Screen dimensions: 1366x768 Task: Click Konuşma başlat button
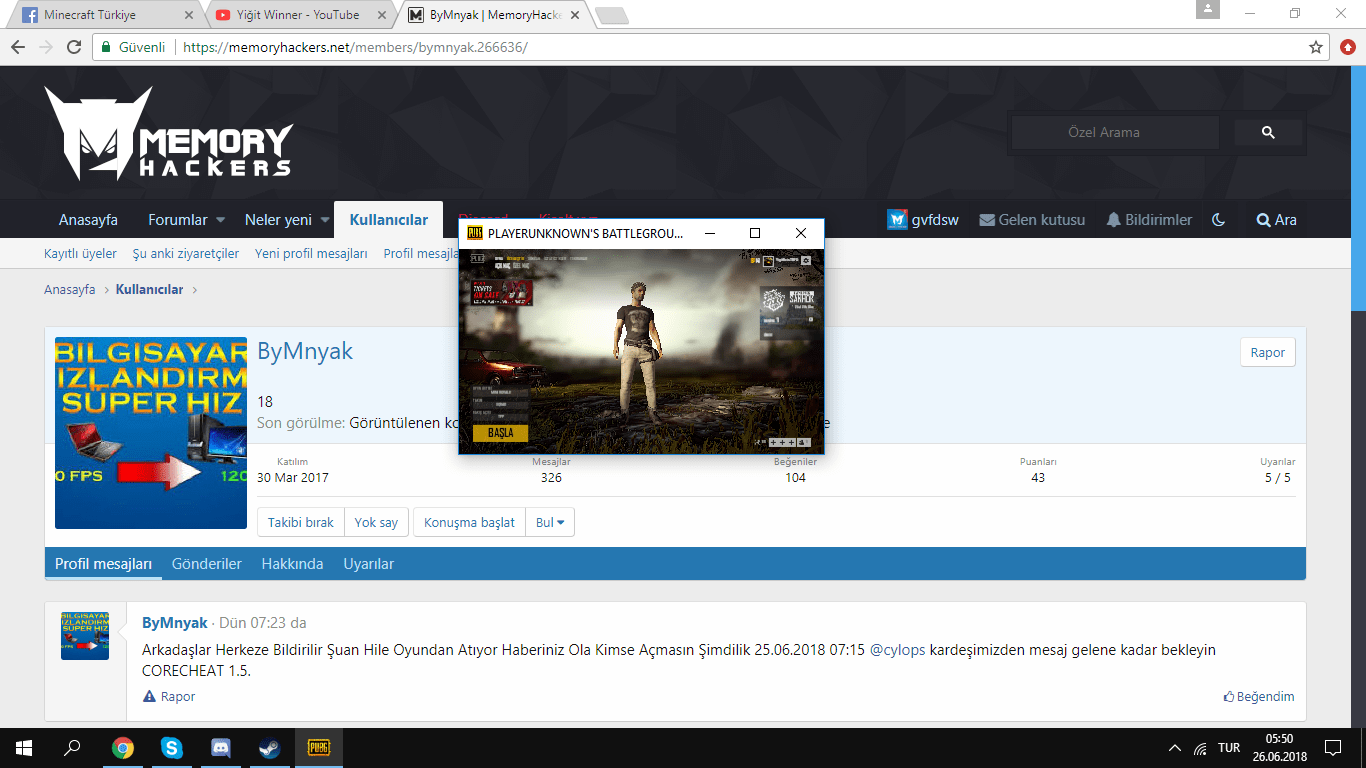coord(469,522)
